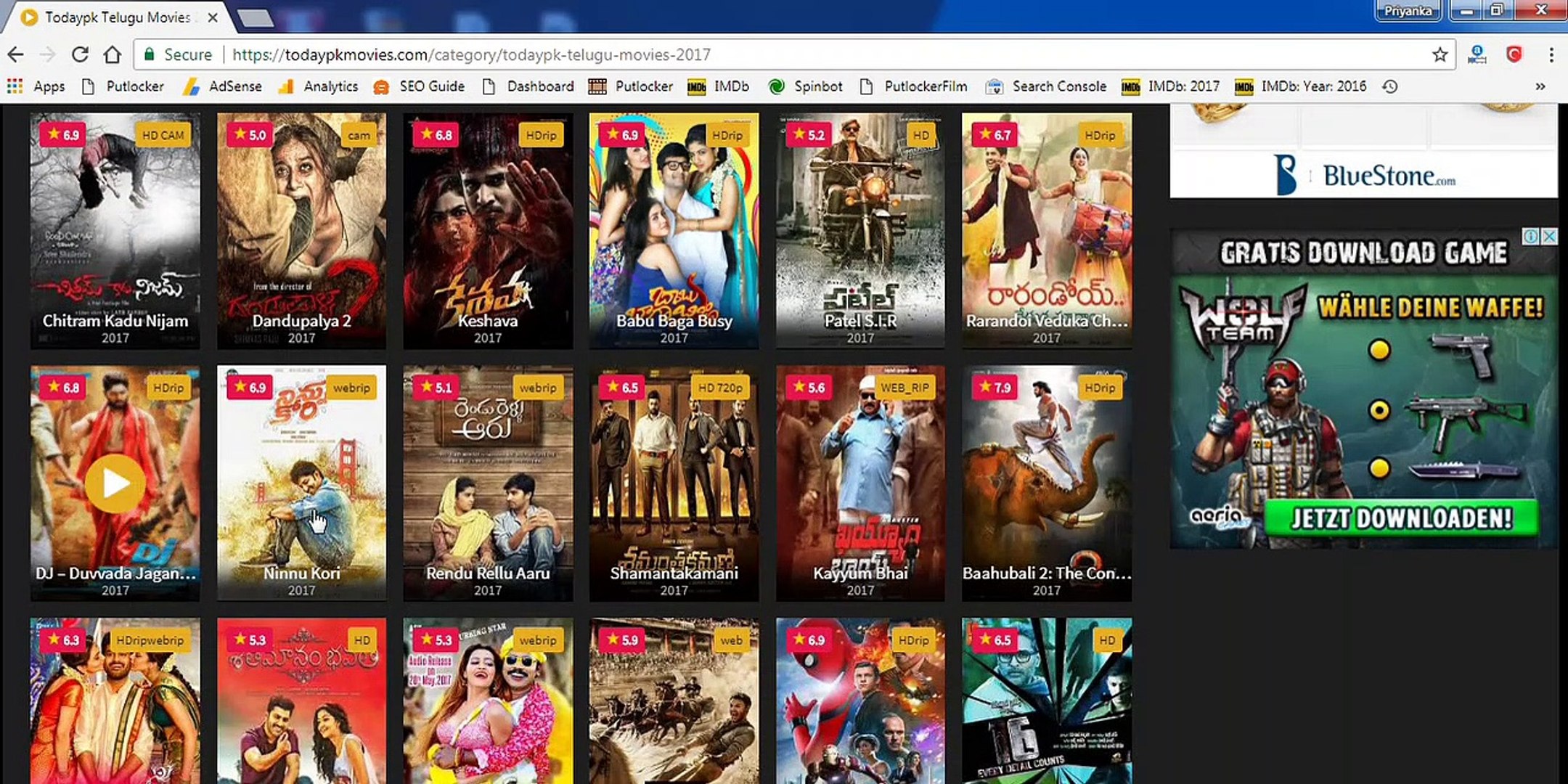Open the Chrome three-dot menu
This screenshot has height=784, width=1568.
tap(1551, 54)
